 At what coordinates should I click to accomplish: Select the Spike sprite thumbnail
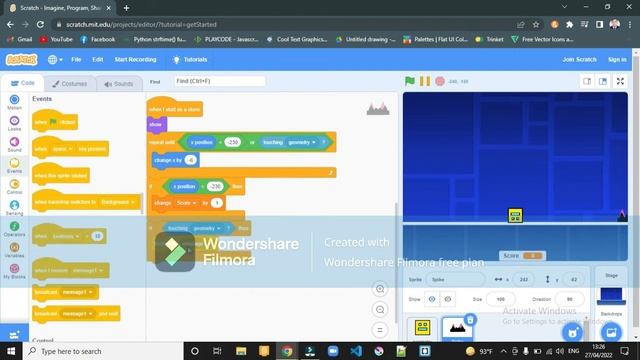(x=457, y=329)
